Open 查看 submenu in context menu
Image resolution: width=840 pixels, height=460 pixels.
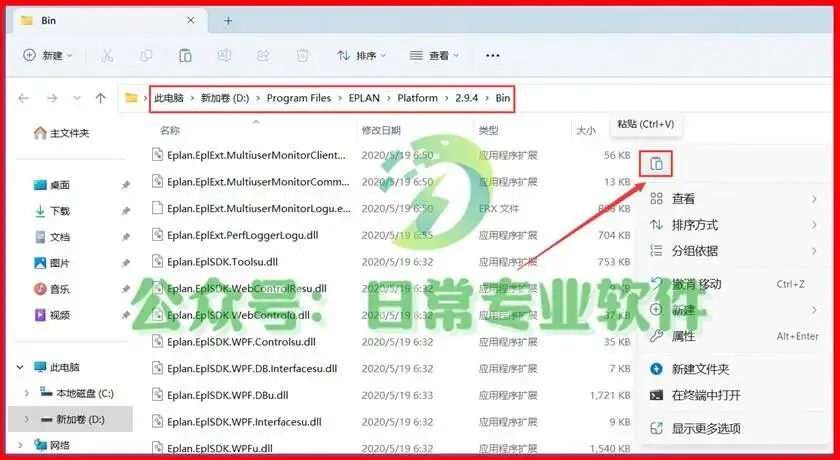[x=734, y=199]
